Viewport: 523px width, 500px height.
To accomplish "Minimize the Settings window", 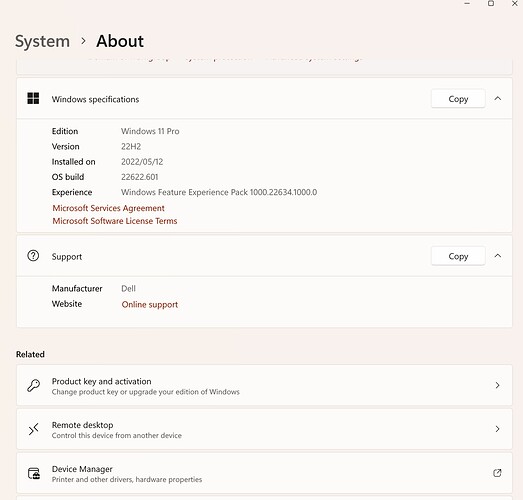I will [x=467, y=4].
